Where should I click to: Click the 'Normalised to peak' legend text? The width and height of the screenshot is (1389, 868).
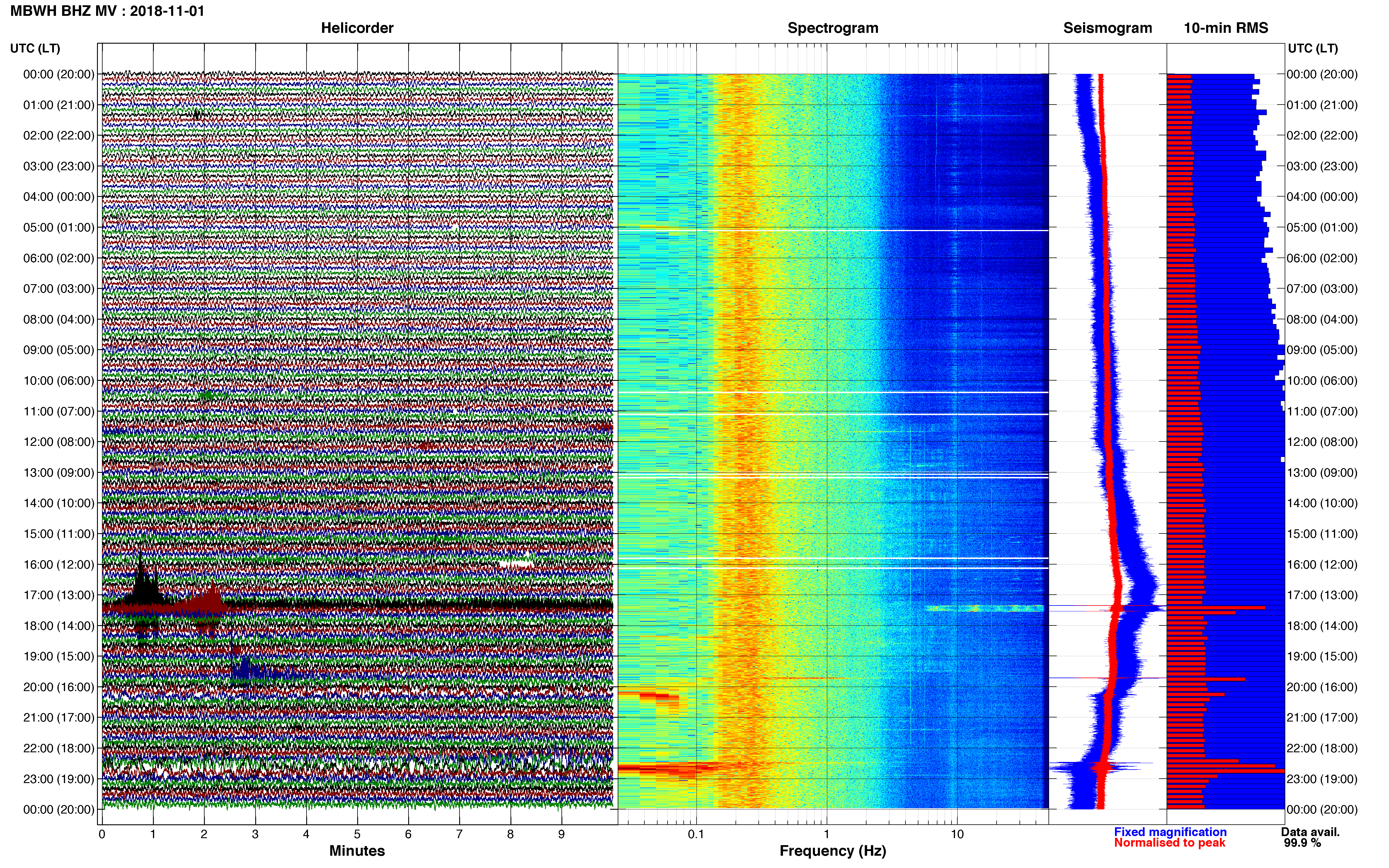tap(1170, 843)
